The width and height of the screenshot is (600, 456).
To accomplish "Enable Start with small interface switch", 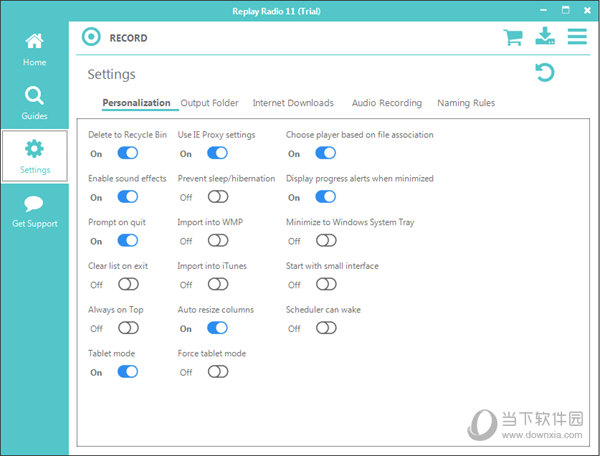I will point(326,284).
